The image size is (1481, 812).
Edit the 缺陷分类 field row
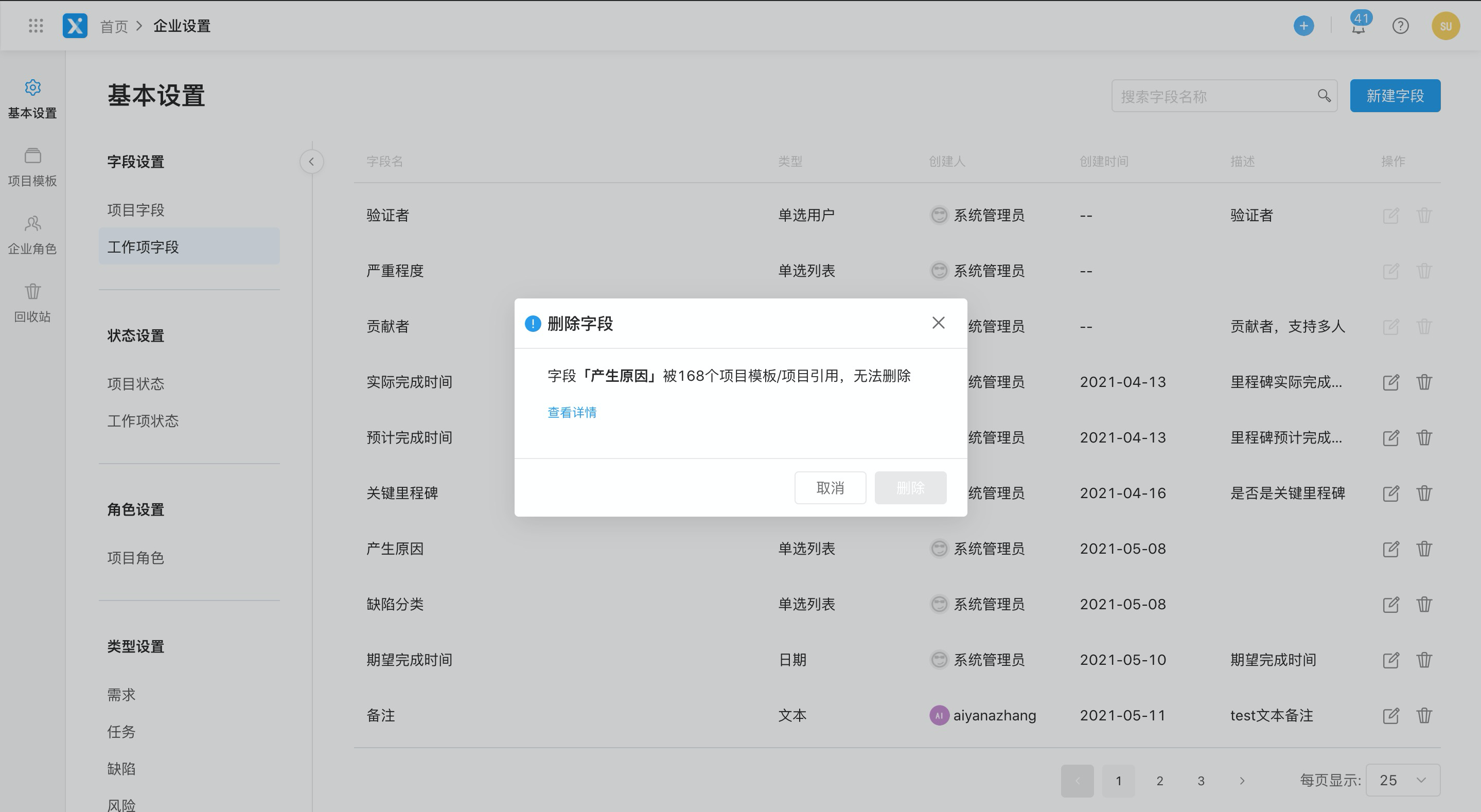[1390, 605]
